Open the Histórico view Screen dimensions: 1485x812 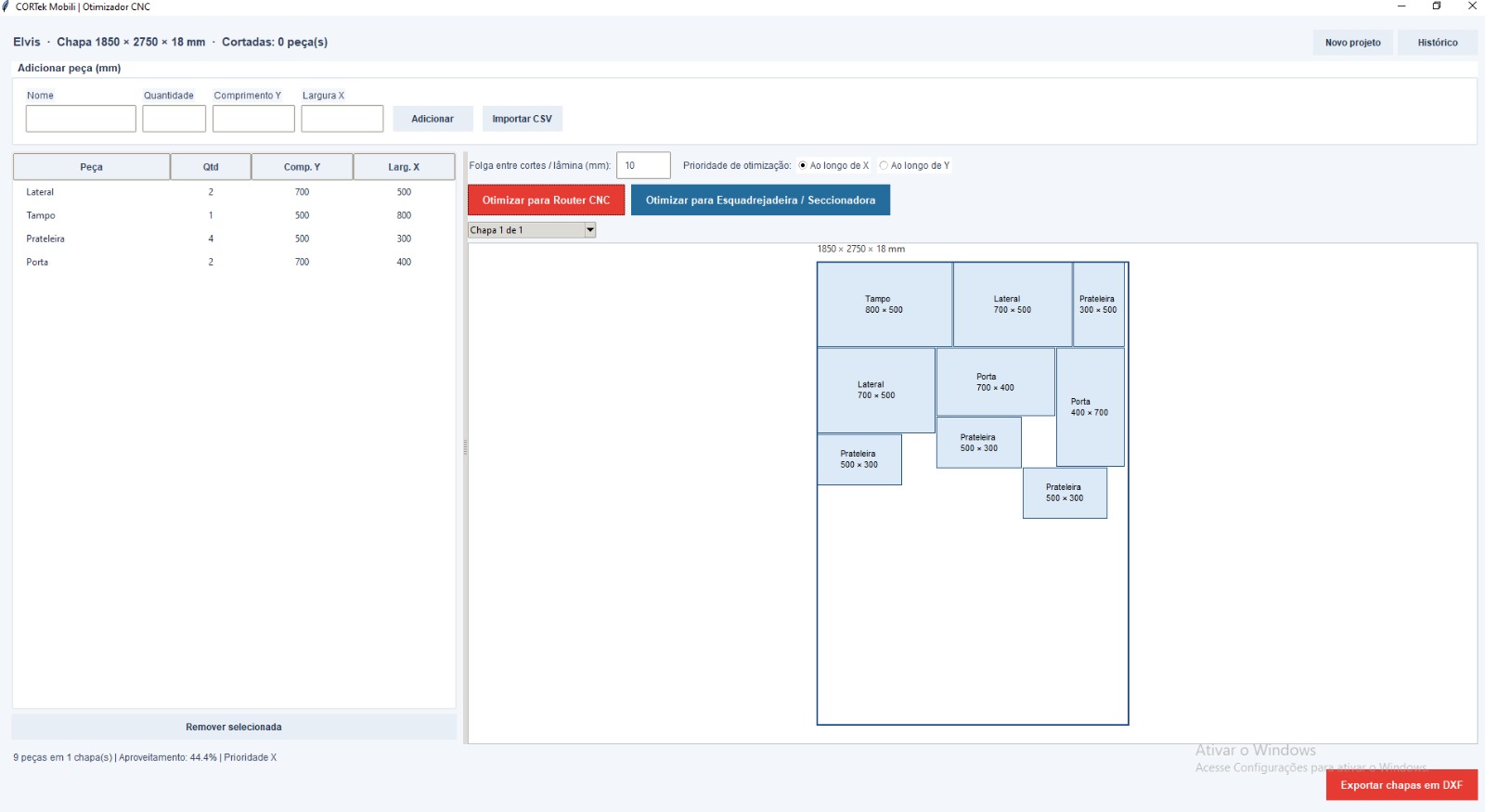pos(1438,43)
